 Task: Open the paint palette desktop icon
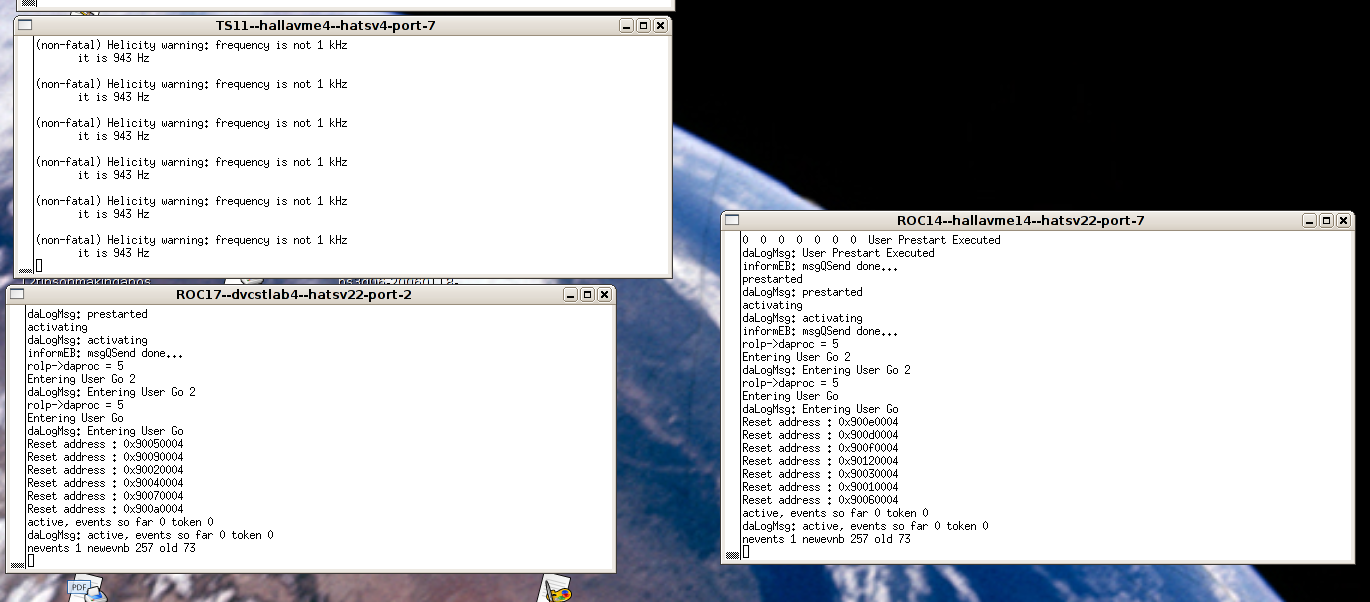[556, 589]
